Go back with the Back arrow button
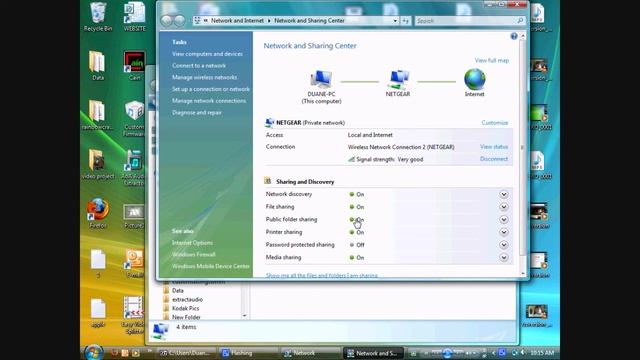This screenshot has height=360, width=640. click(167, 20)
